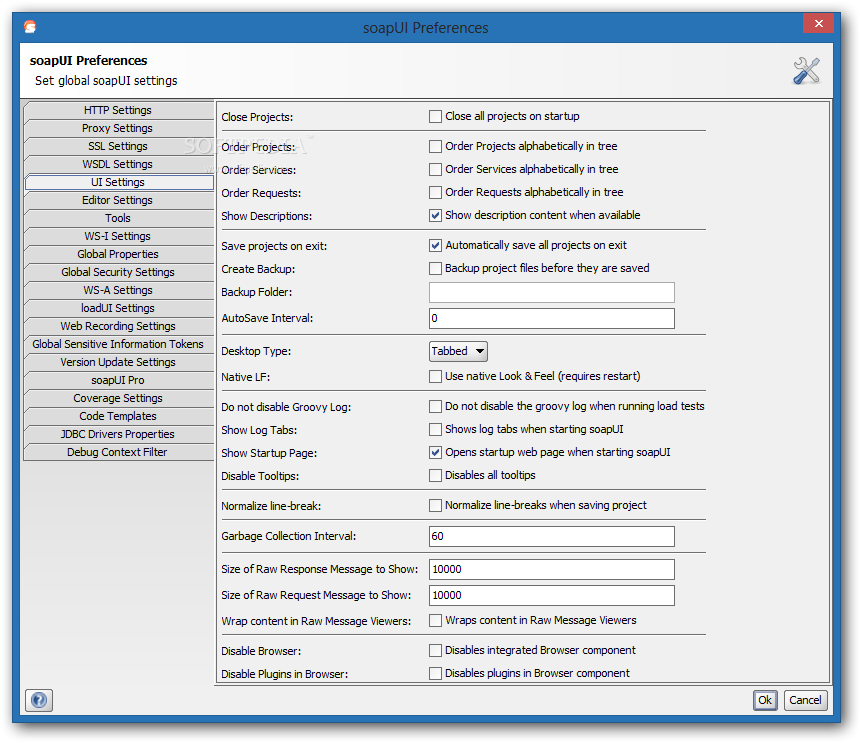Viewport: 861px width, 743px height.
Task: Open the Tools tab
Action: pyautogui.click(x=118, y=218)
